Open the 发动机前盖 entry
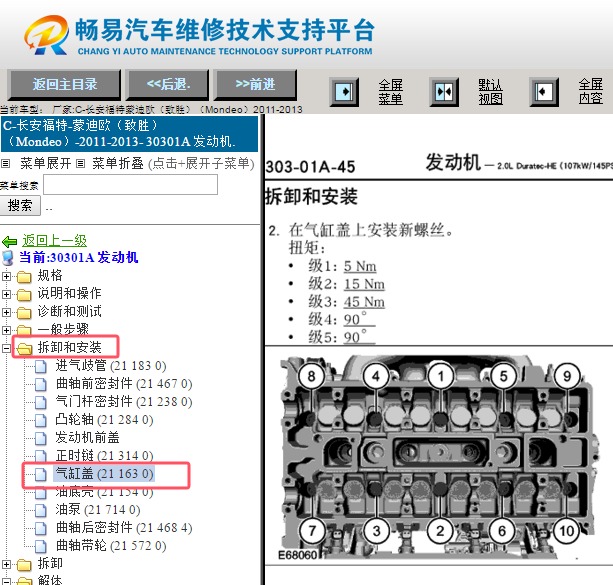The image size is (613, 585). coord(87,438)
